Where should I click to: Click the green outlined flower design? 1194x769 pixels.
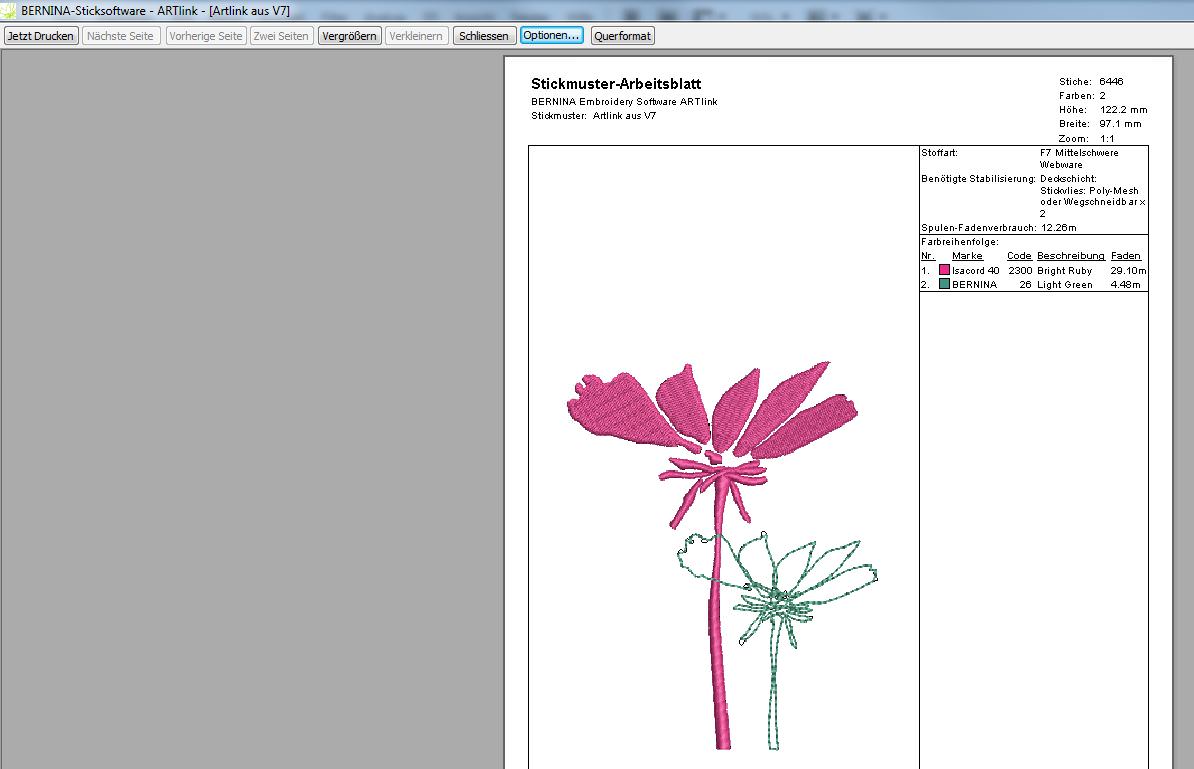point(790,595)
